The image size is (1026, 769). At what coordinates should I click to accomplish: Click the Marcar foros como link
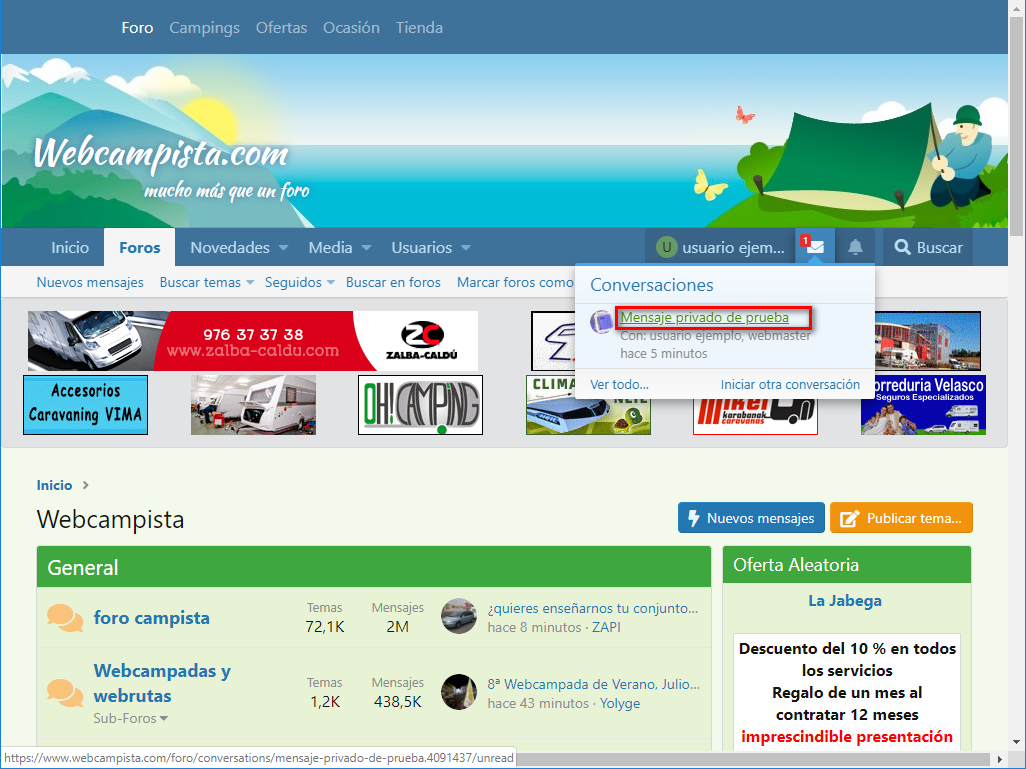515,283
